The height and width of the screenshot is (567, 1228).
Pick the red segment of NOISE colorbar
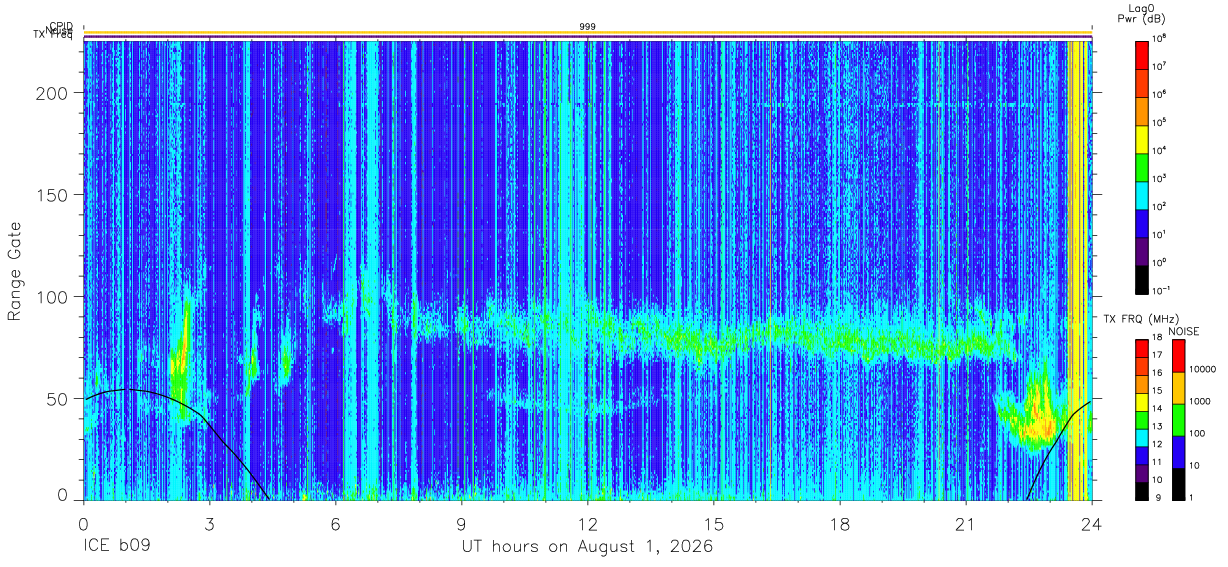[x=1177, y=356]
